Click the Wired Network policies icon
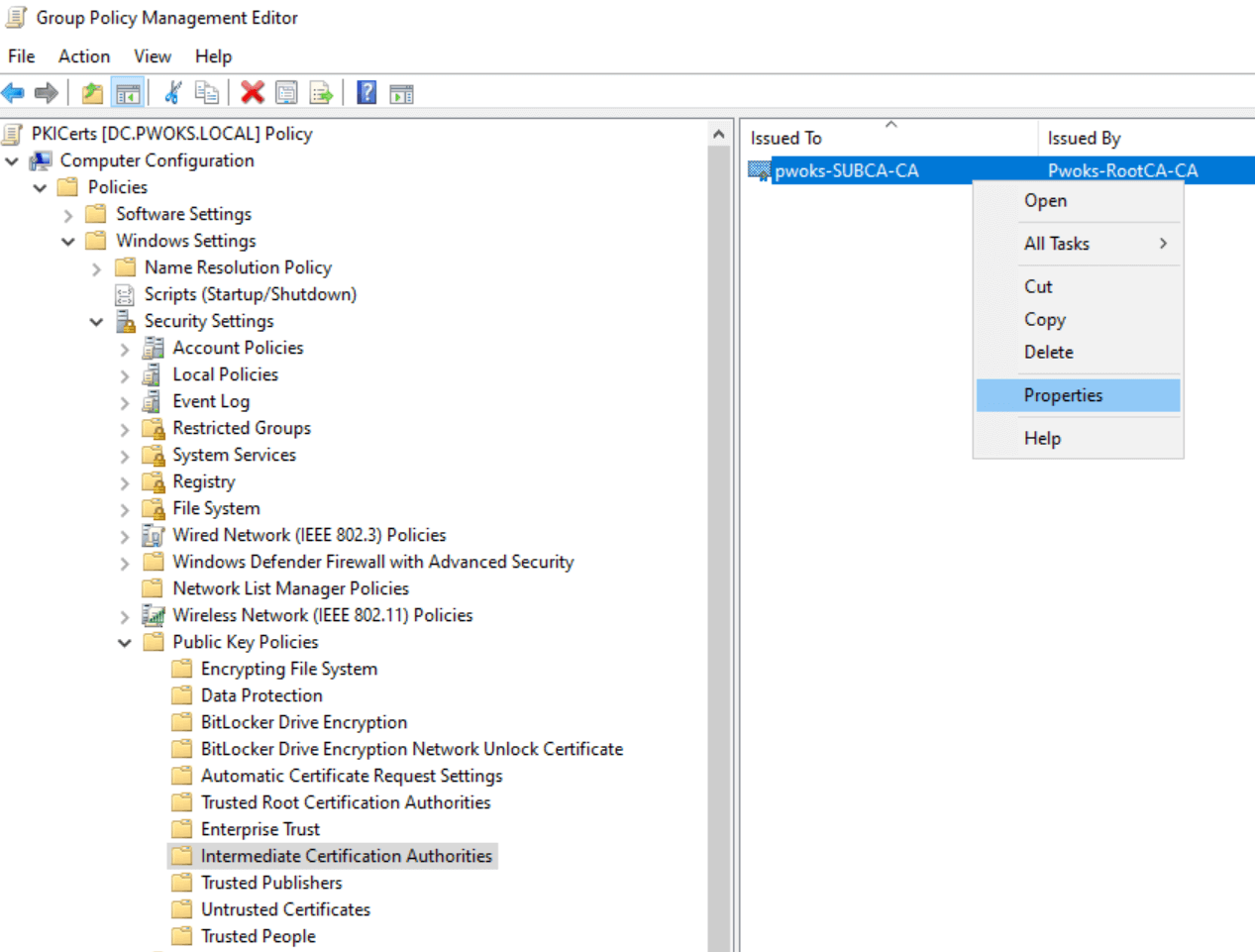Viewport: 1255px width, 952px height. coord(153,535)
